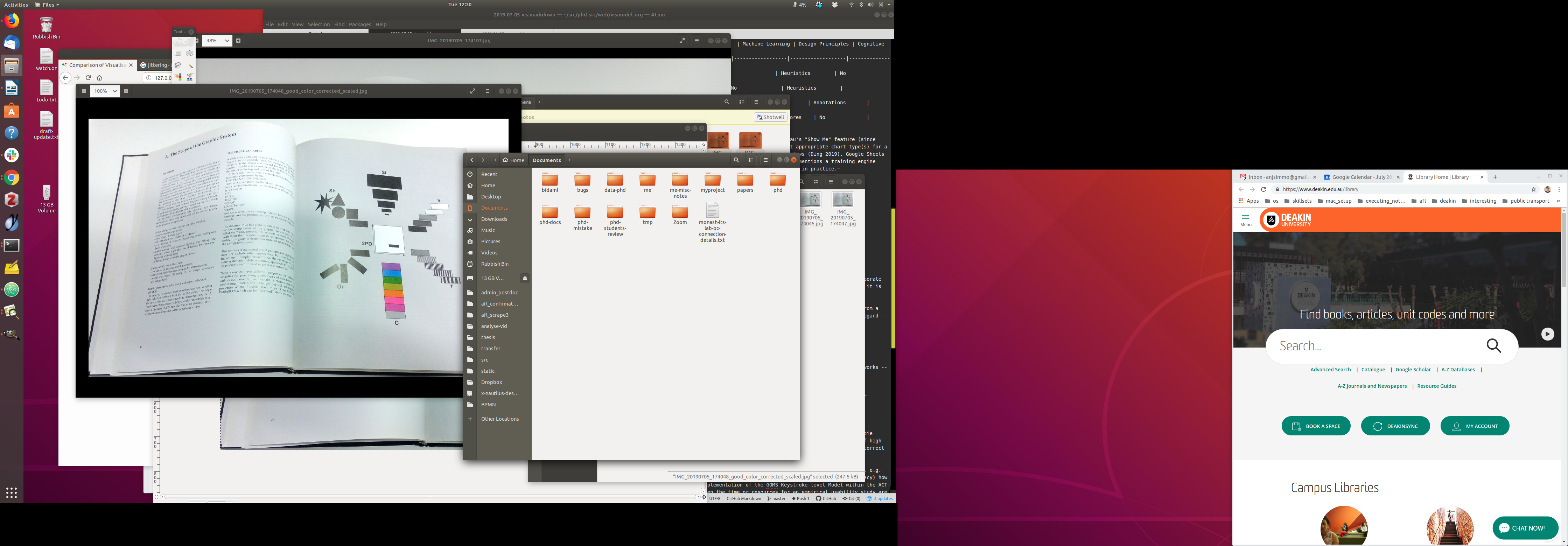The height and width of the screenshot is (546, 1568).
Task: Open the Packages menu in Atom
Action: (x=360, y=24)
